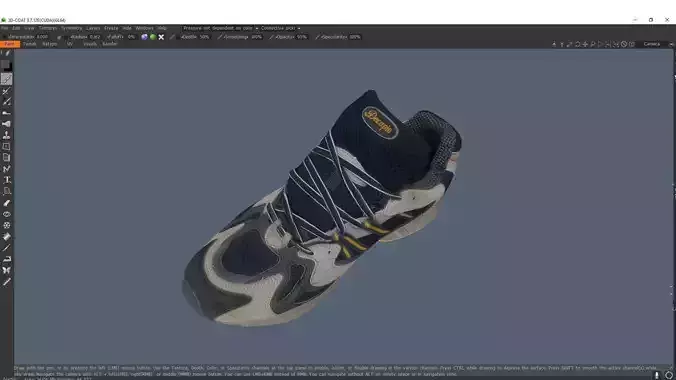The width and height of the screenshot is (676, 380).
Task: Open the Textures menu
Action: click(x=48, y=28)
